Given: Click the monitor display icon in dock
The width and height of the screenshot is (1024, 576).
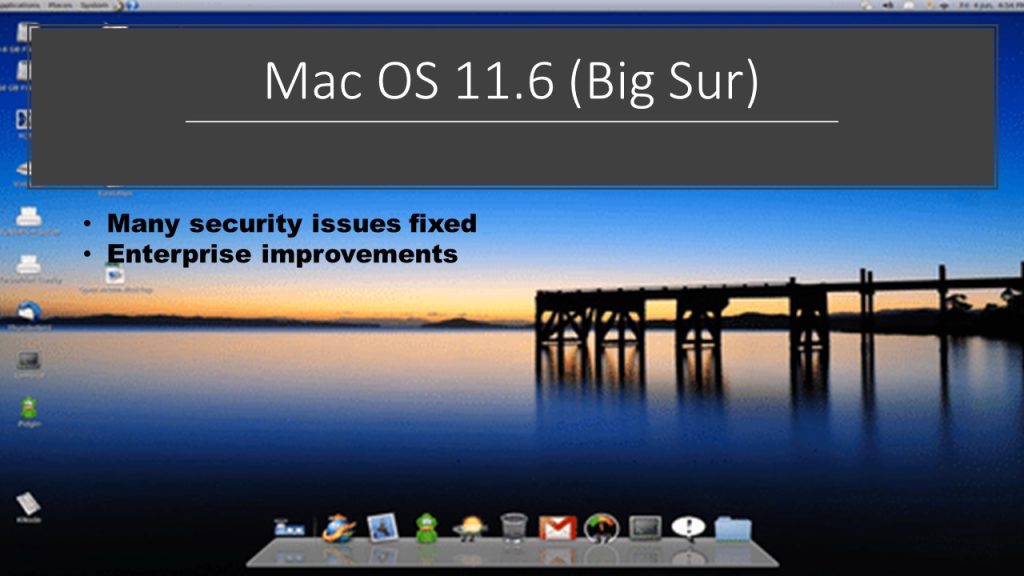Looking at the screenshot, I should [645, 527].
